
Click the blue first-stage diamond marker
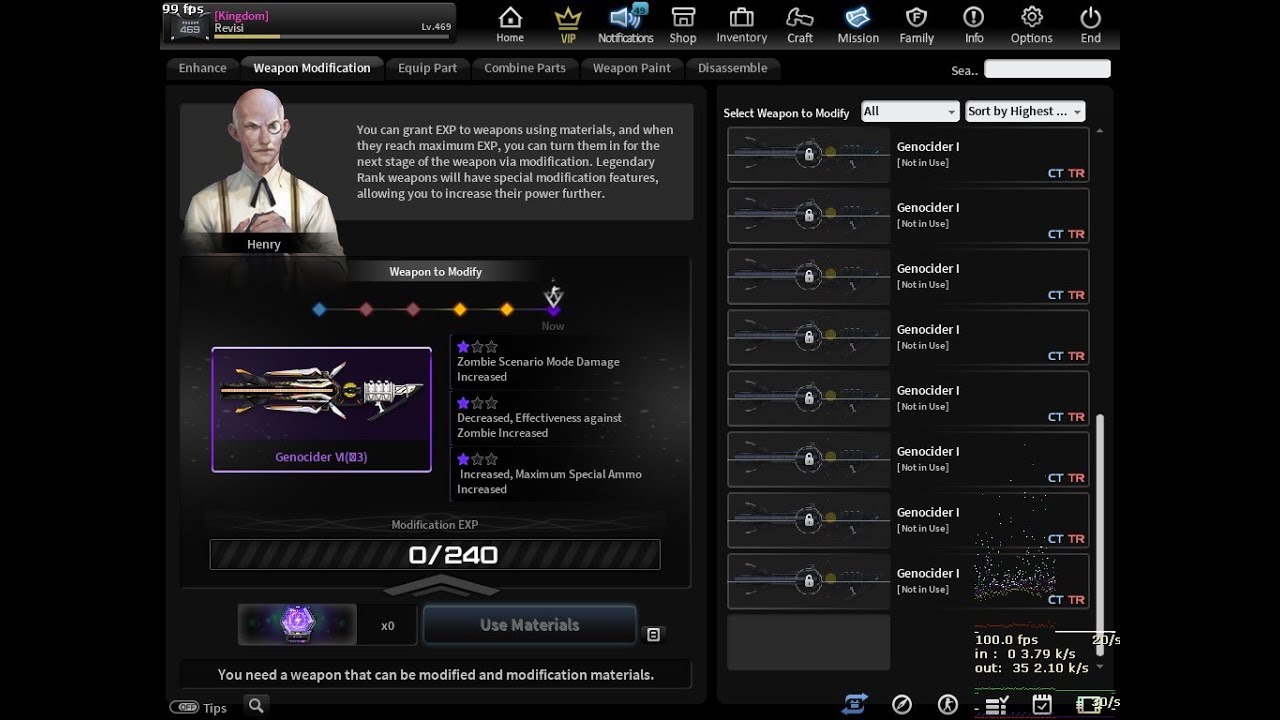[319, 310]
